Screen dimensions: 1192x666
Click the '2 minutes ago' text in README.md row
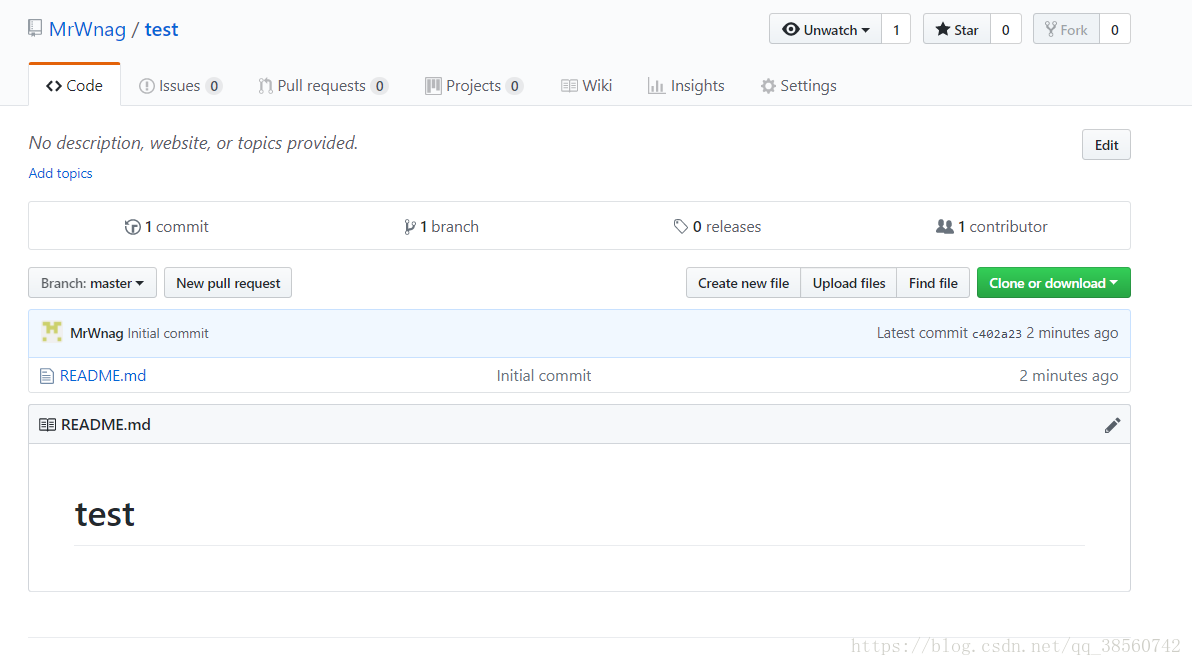1069,376
